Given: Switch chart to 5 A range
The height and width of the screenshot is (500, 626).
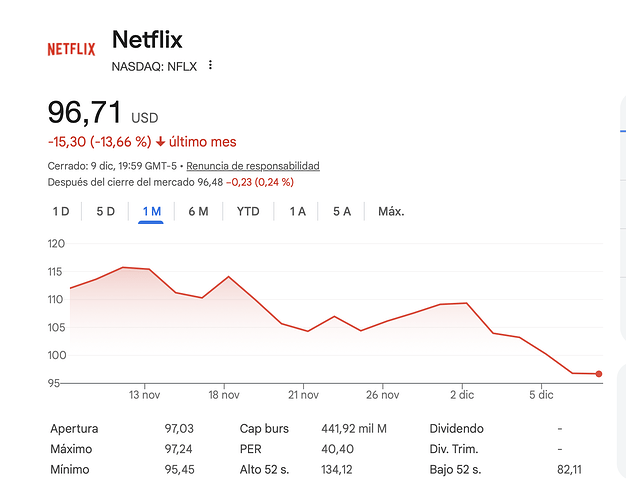Looking at the screenshot, I should (x=342, y=211).
